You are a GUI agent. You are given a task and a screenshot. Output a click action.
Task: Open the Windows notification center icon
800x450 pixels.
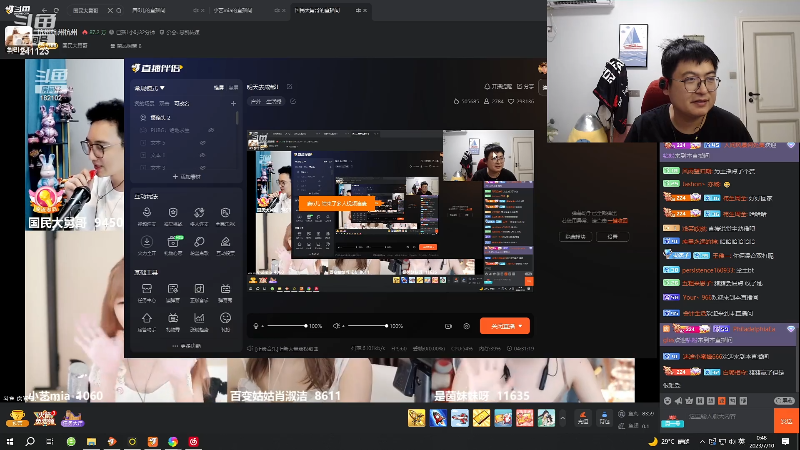tap(786, 441)
